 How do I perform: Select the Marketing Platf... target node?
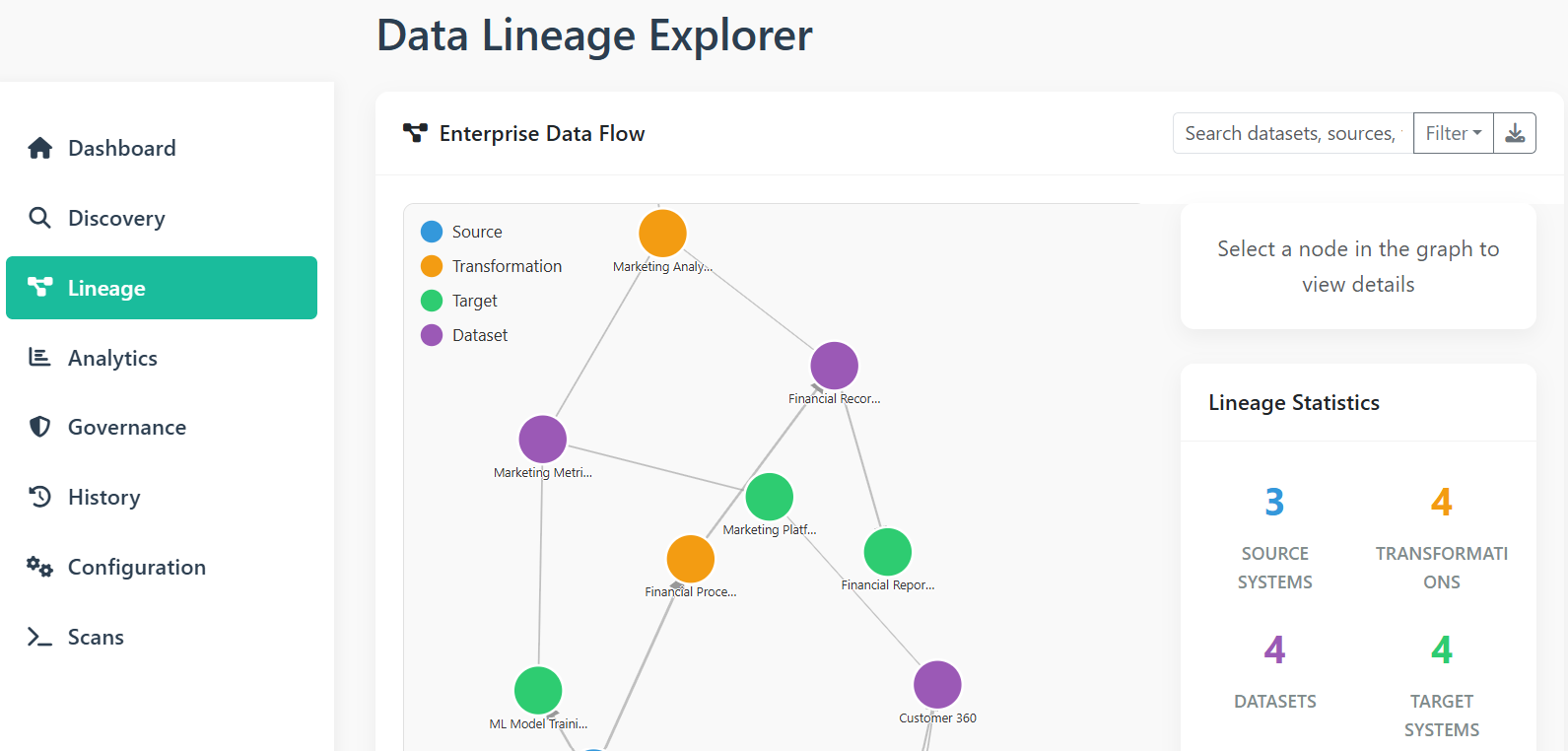[x=770, y=497]
